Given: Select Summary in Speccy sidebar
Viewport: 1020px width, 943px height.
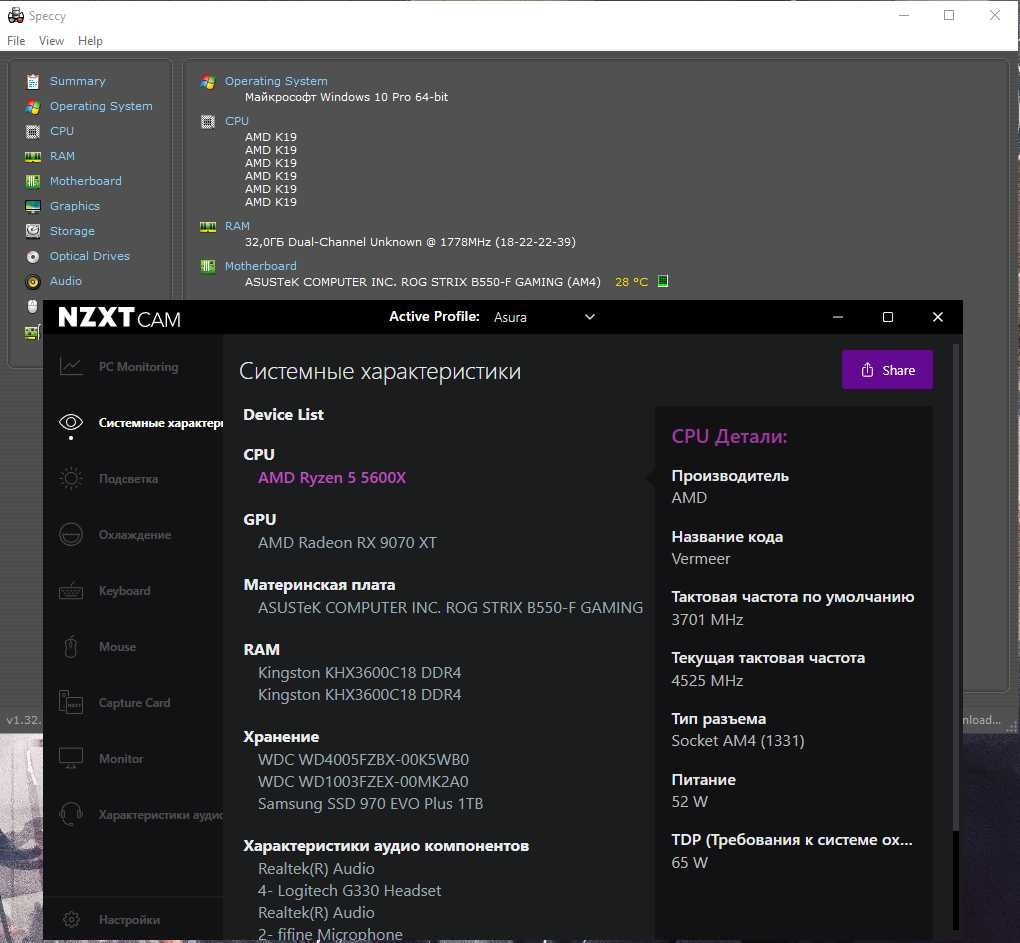Looking at the screenshot, I should coord(77,81).
